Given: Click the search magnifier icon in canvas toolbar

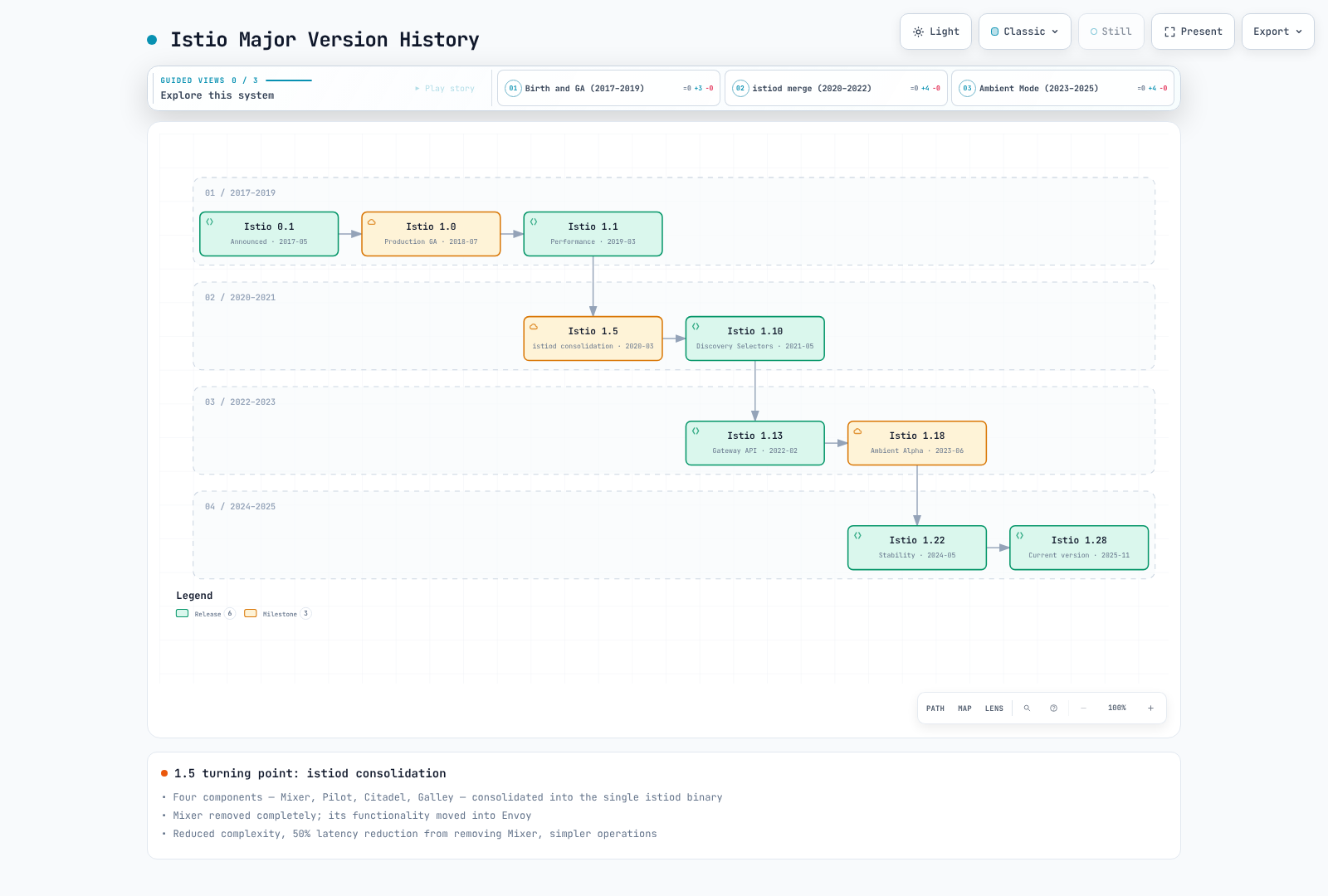Looking at the screenshot, I should click(x=1027, y=709).
